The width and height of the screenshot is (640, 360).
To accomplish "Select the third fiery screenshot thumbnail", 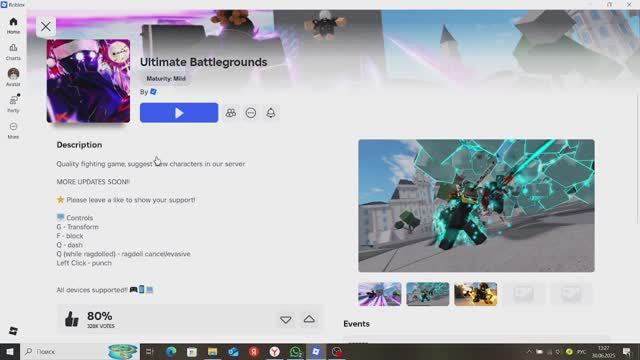I will tap(476, 294).
